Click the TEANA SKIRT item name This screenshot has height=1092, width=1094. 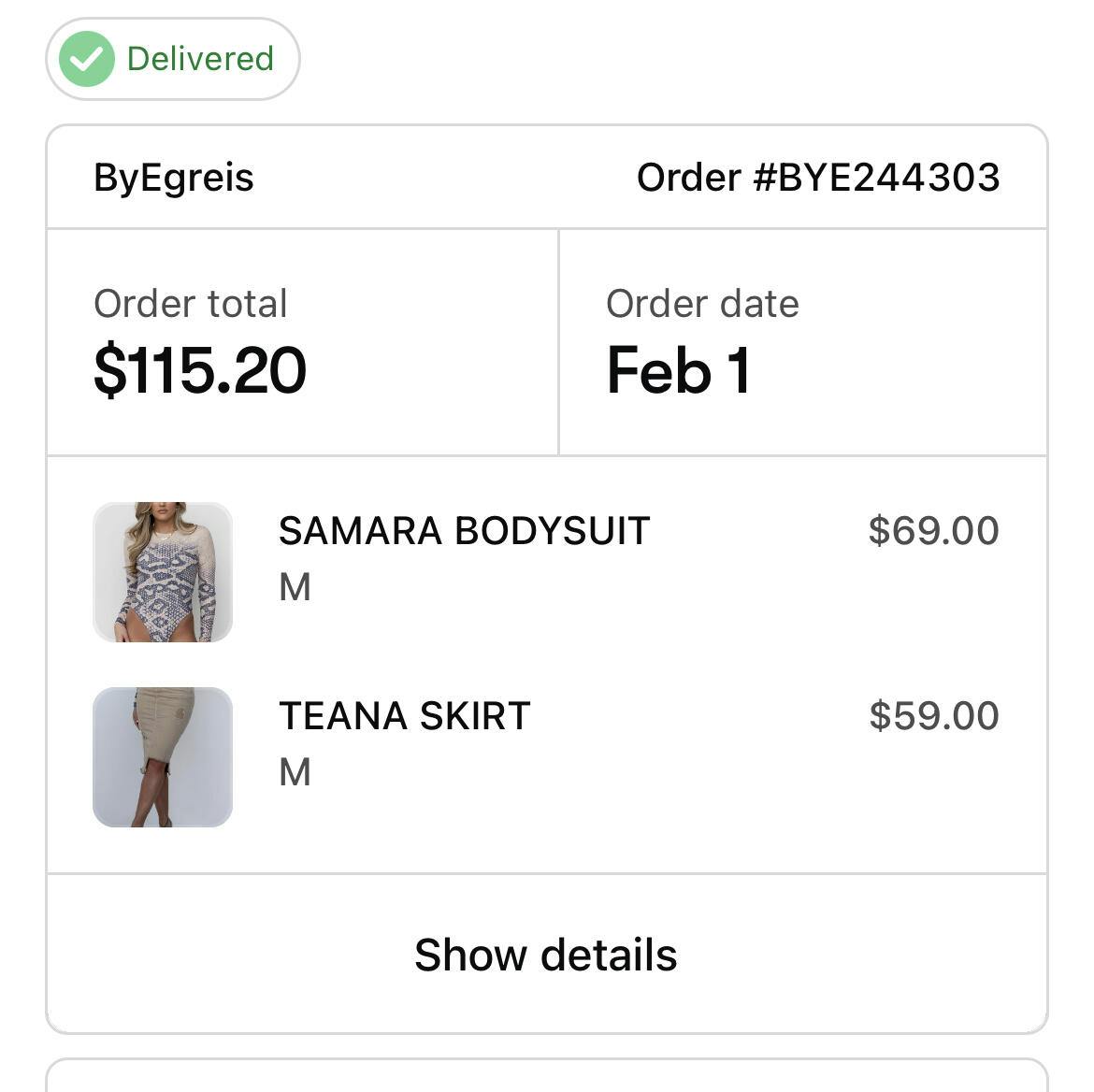coord(404,716)
